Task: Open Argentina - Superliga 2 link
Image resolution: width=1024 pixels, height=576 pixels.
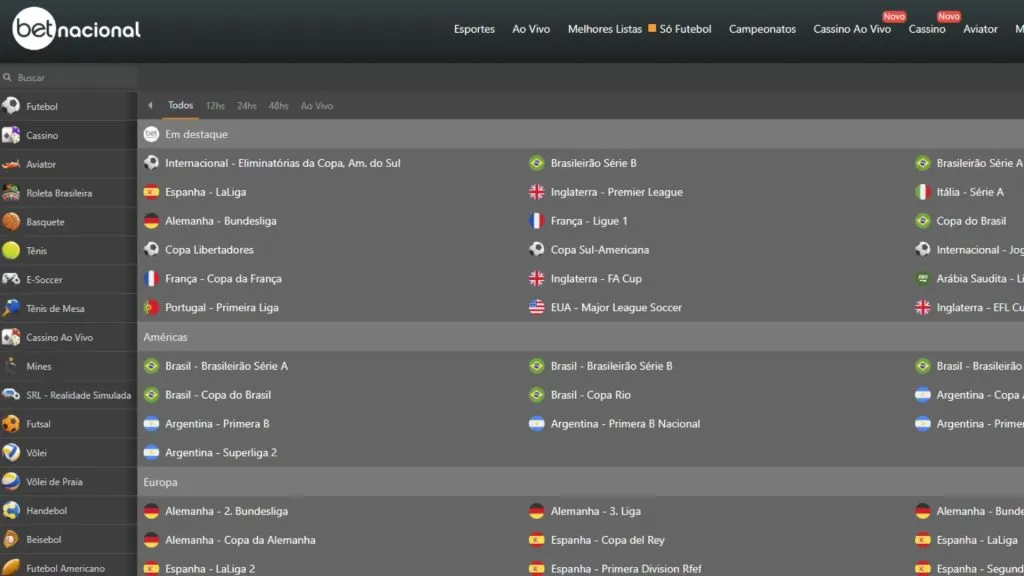Action: pyautogui.click(x=221, y=452)
